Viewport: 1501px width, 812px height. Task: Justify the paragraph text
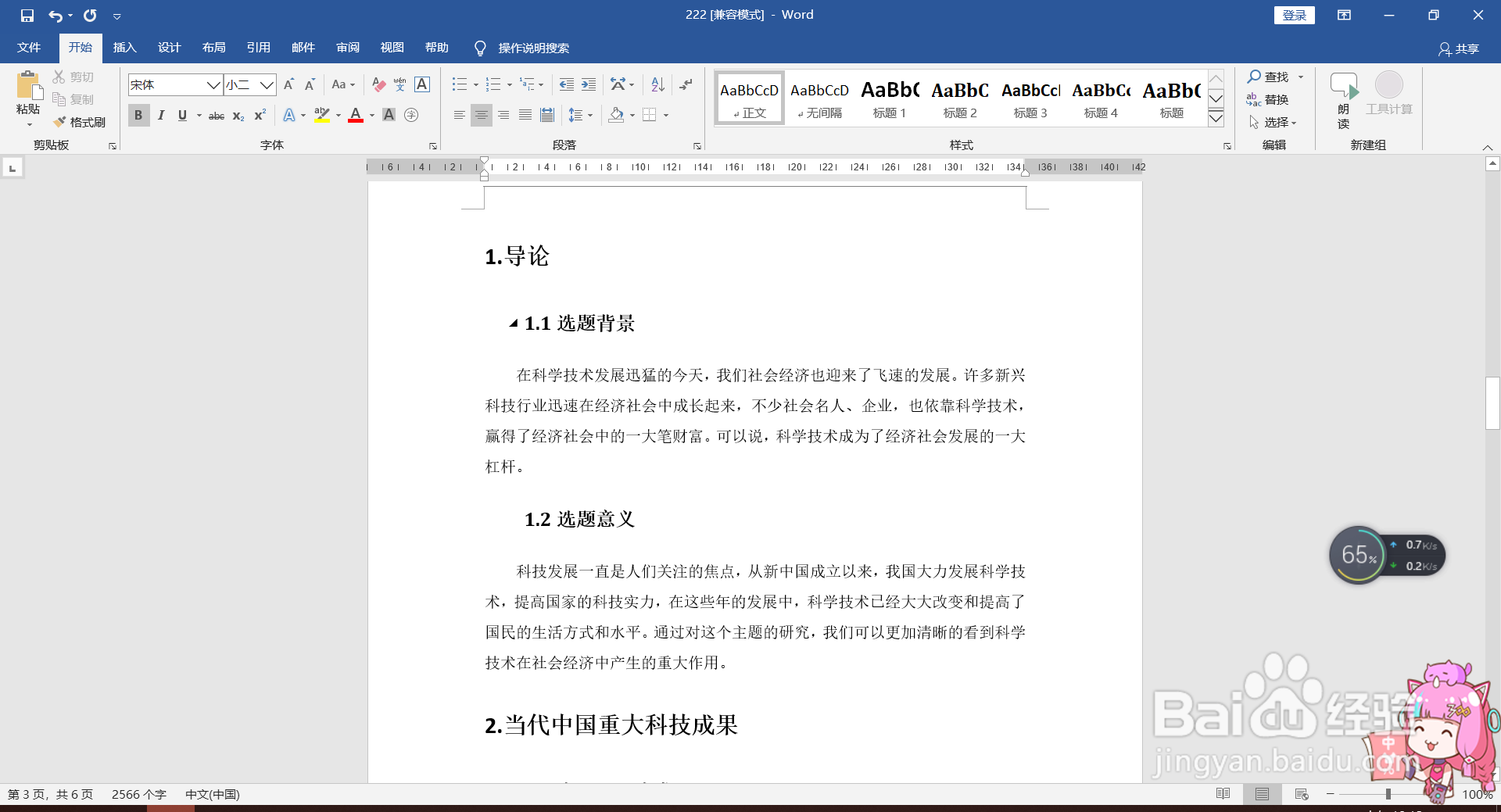pyautogui.click(x=525, y=115)
